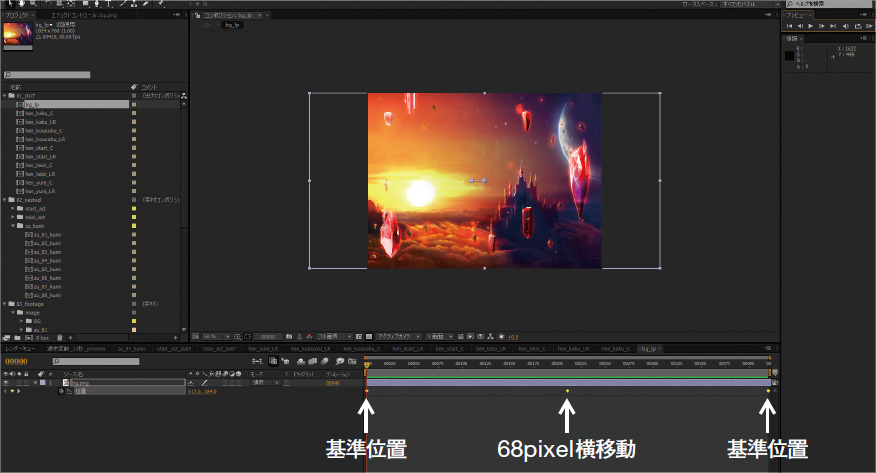Image resolution: width=876 pixels, height=473 pixels.
Task: Open the hen_yure_LR timeline tab
Action: 263,348
